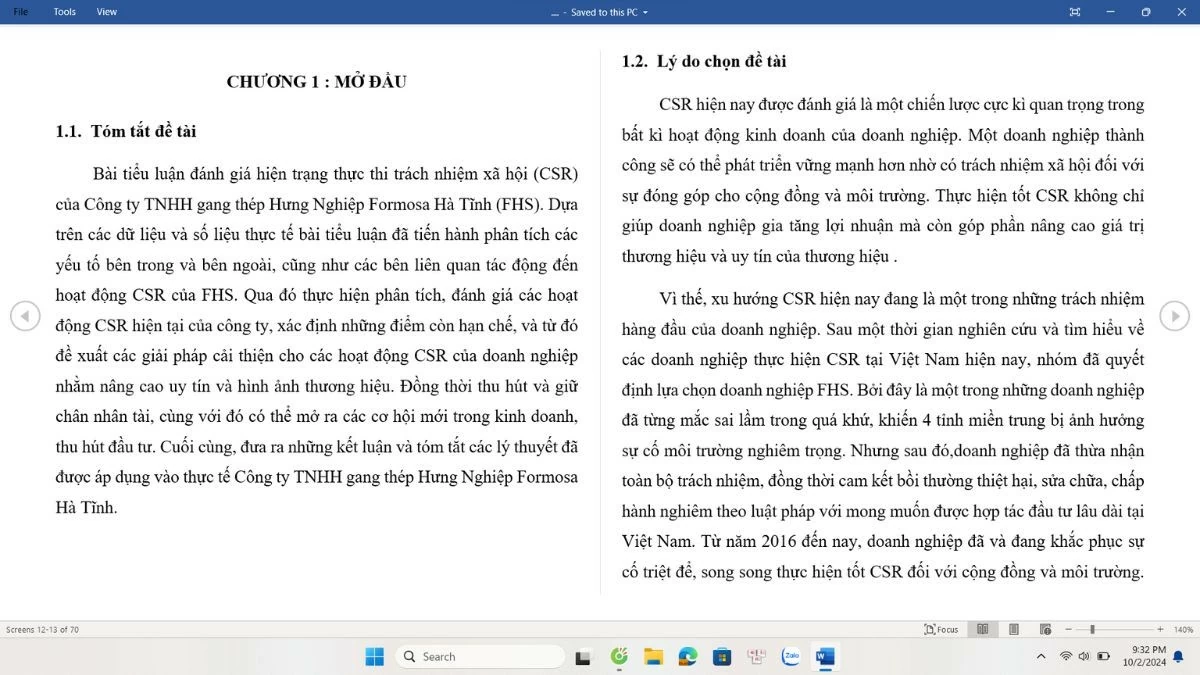
Task: Click the Auto-hide Ribbon icon
Action: [1074, 11]
